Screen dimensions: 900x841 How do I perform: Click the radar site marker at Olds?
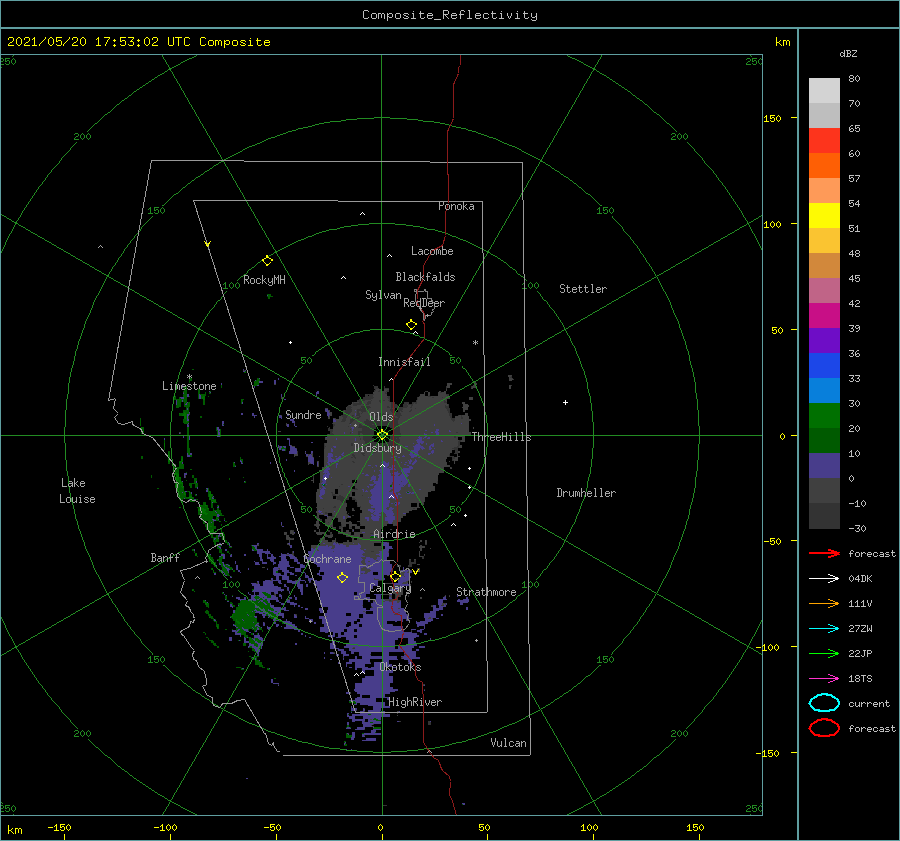(x=382, y=435)
